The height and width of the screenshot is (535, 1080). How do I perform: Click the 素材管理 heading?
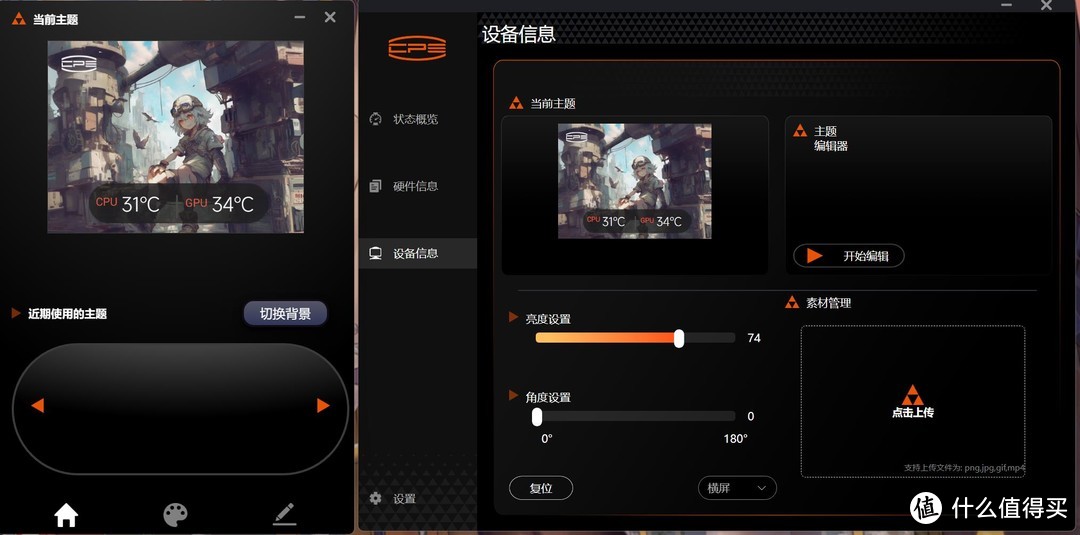[x=829, y=303]
